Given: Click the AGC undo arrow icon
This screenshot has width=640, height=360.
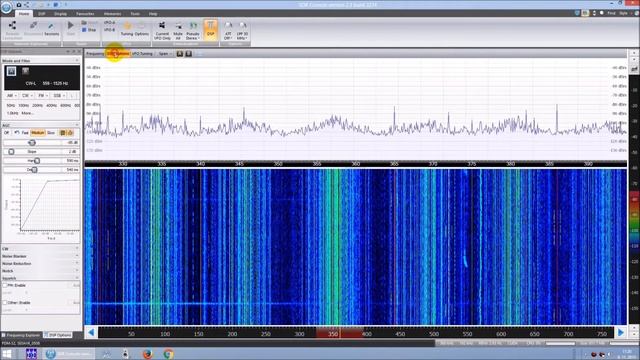Looking at the screenshot, I should pyautogui.click(x=17, y=133).
